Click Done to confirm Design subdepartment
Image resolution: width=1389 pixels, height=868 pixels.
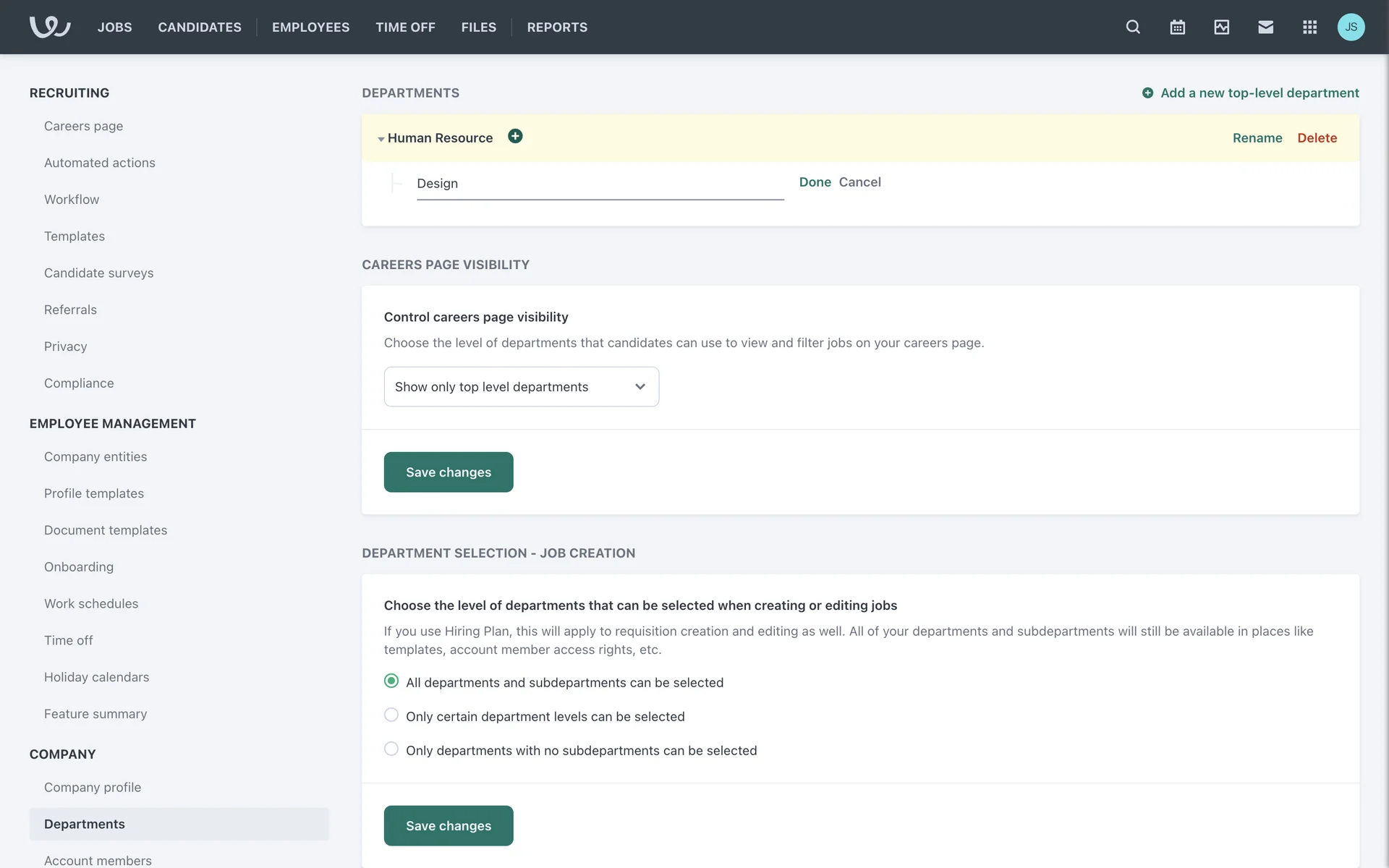click(x=815, y=182)
